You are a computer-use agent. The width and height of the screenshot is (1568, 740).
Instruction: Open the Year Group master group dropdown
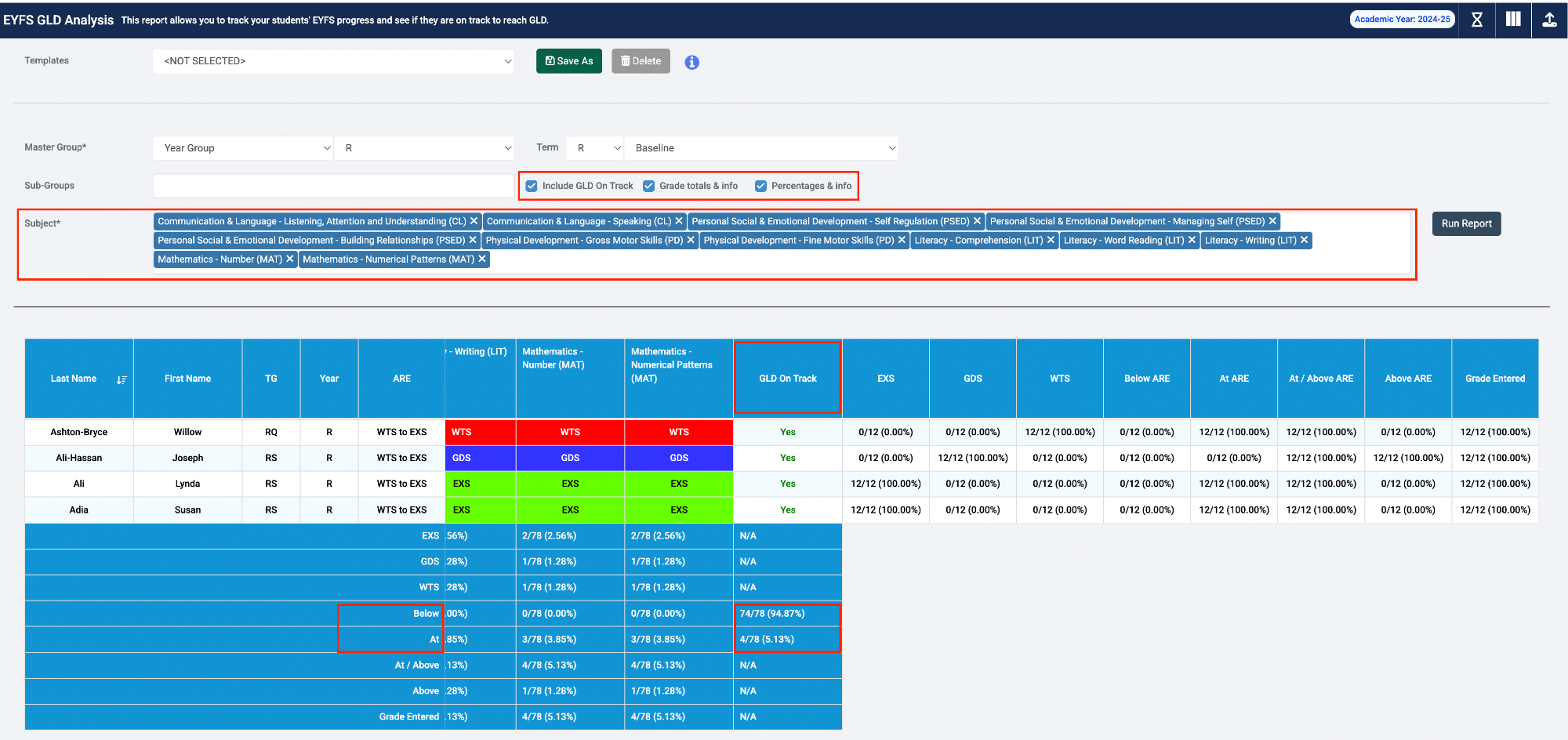coord(243,148)
